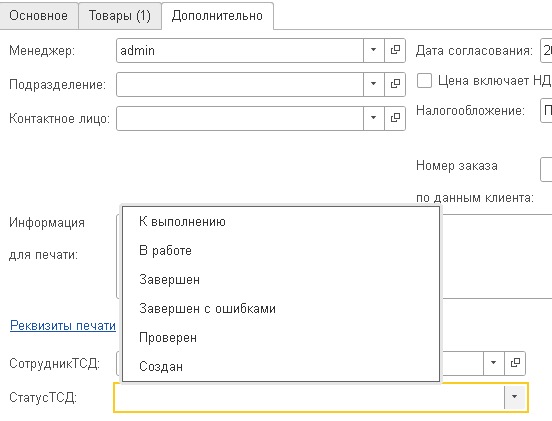Select Завершен с ошибками status option
This screenshot has height=421, width=552.
point(281,308)
